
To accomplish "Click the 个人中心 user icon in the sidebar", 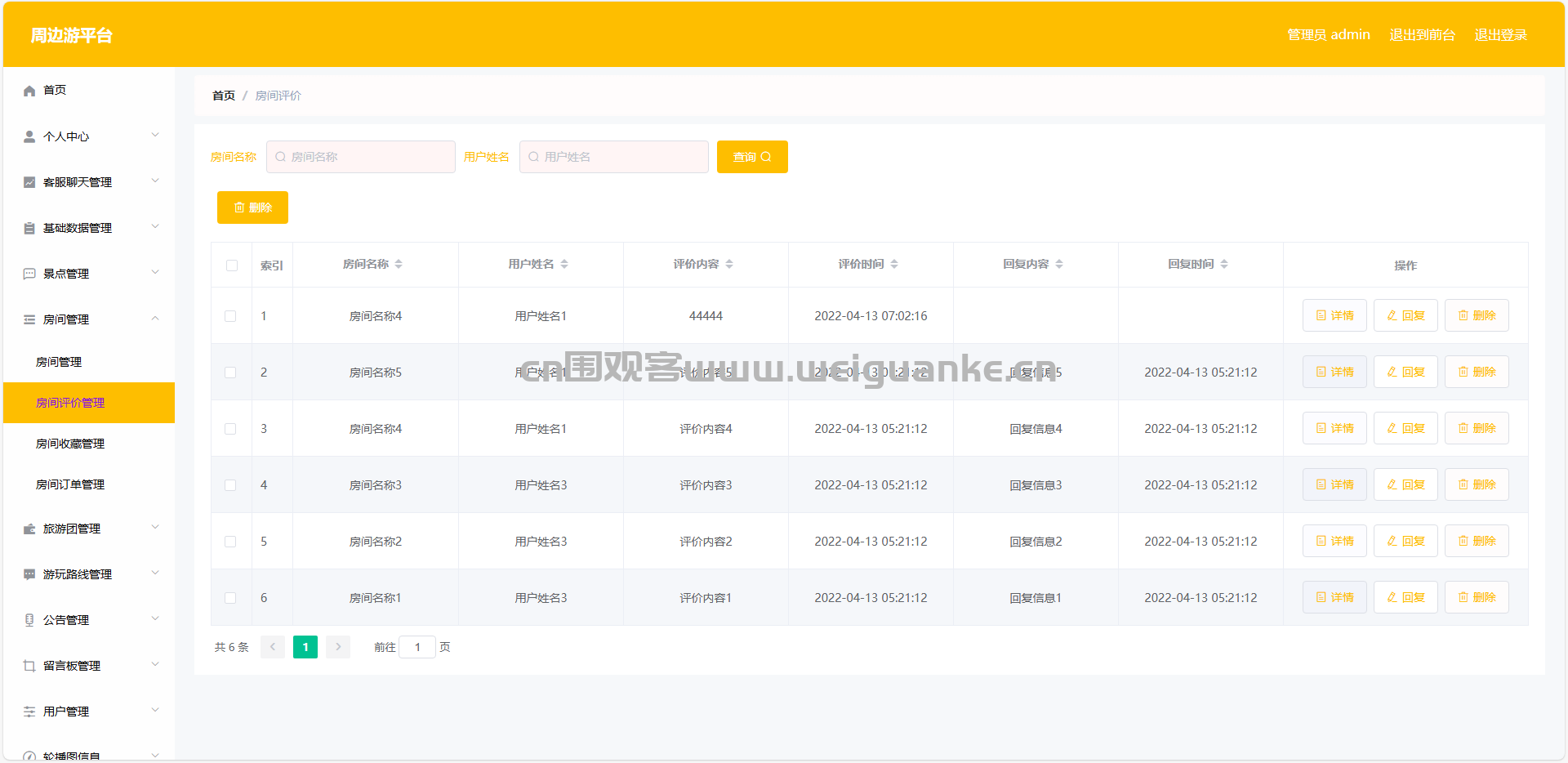I will (29, 136).
